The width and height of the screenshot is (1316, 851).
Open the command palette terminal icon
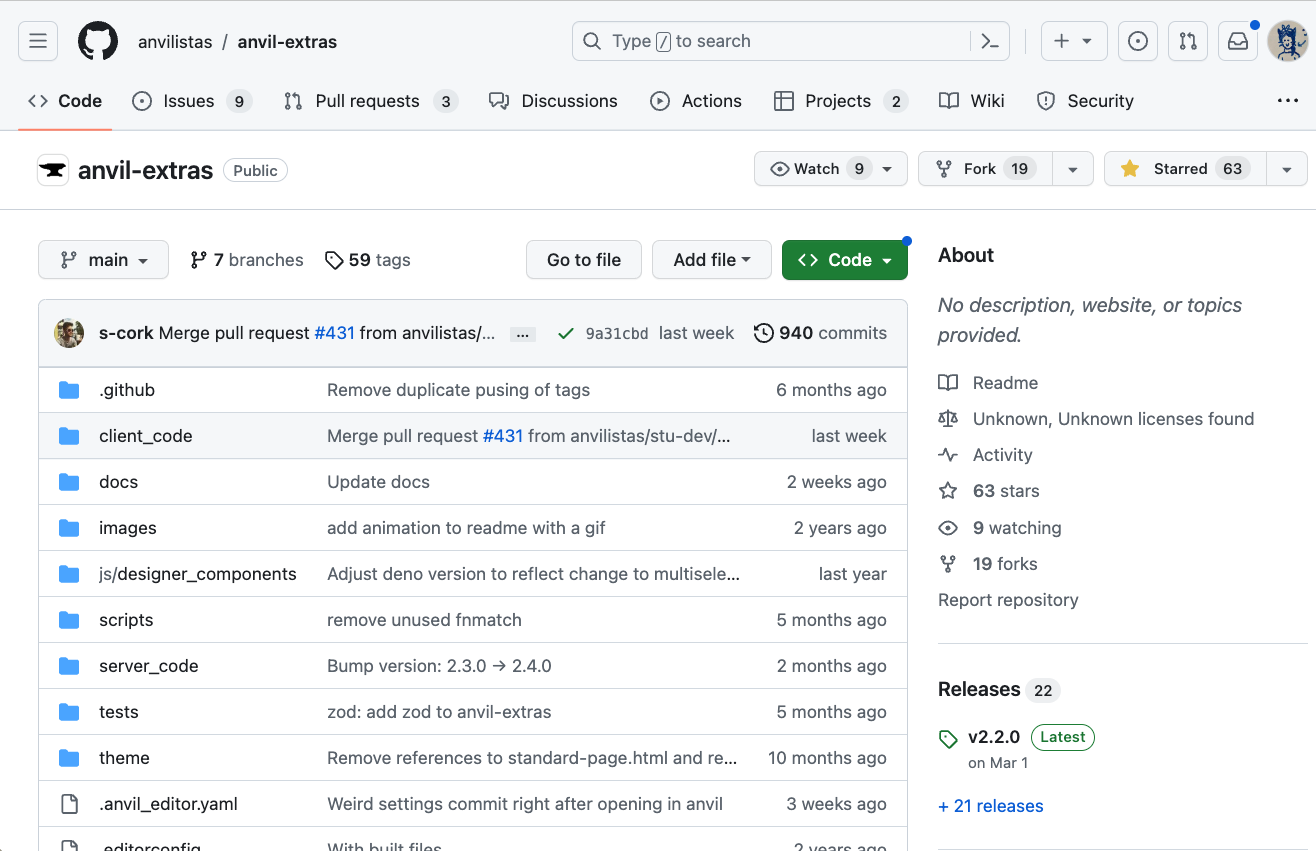(x=989, y=41)
